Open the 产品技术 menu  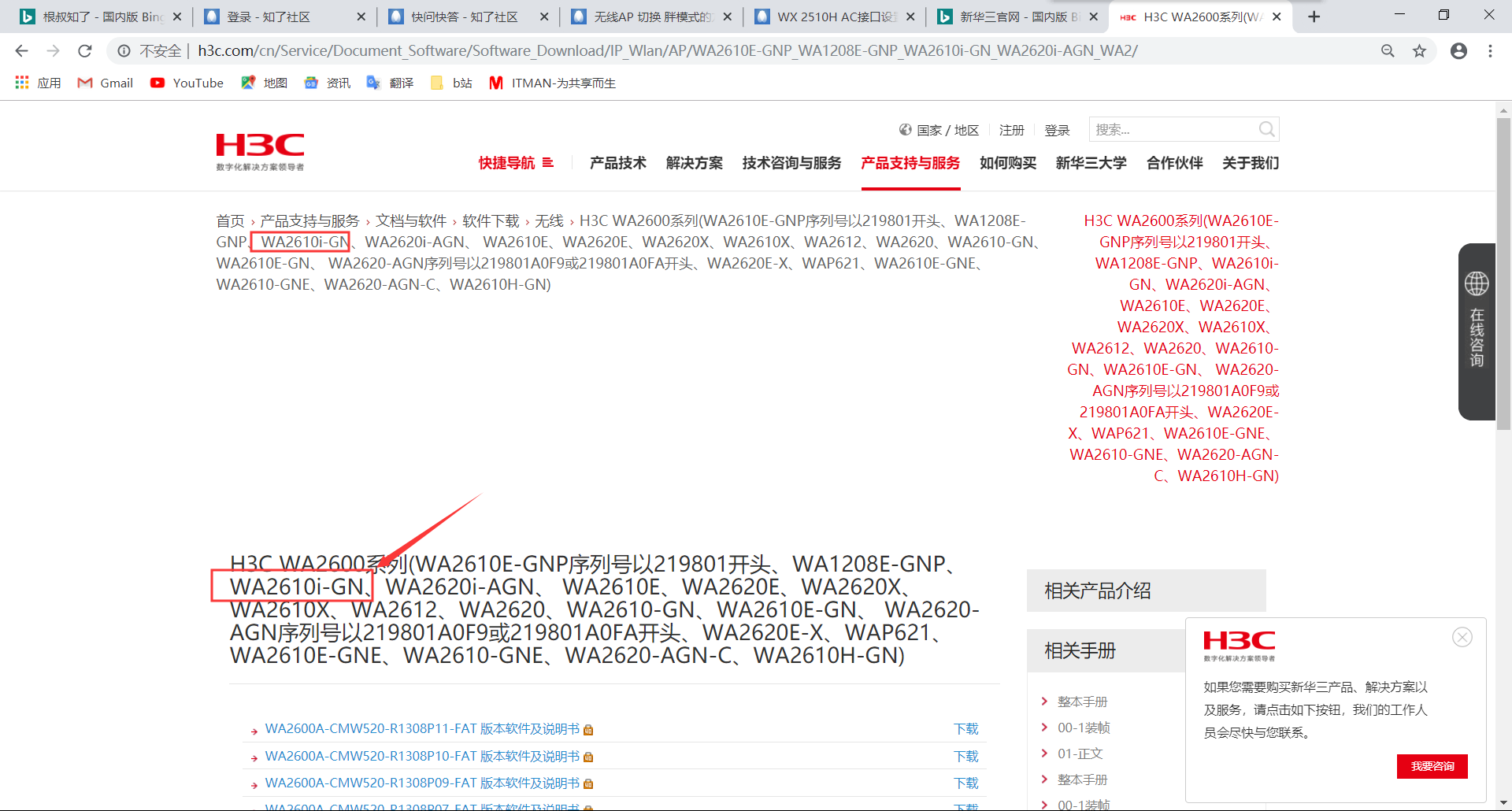click(618, 163)
